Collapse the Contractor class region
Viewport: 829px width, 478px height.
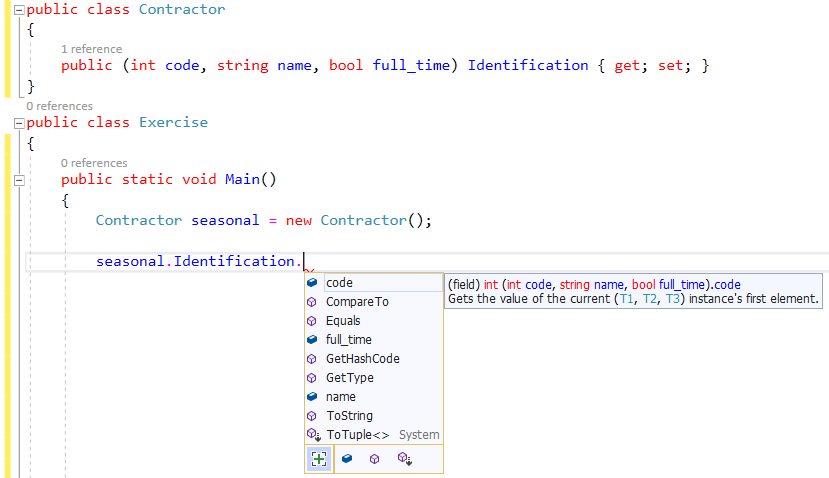point(19,10)
